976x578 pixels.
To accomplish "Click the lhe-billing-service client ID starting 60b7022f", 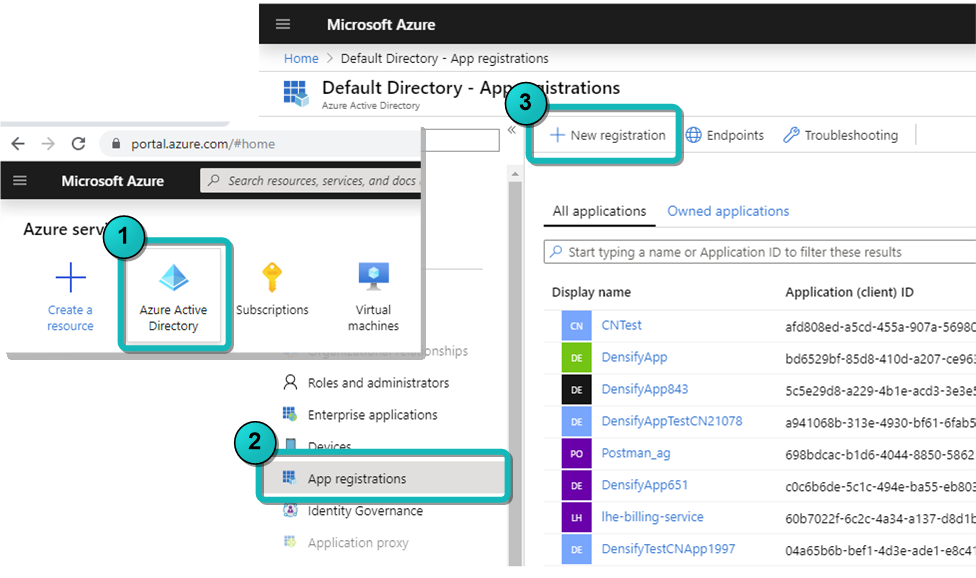I will [x=880, y=518].
